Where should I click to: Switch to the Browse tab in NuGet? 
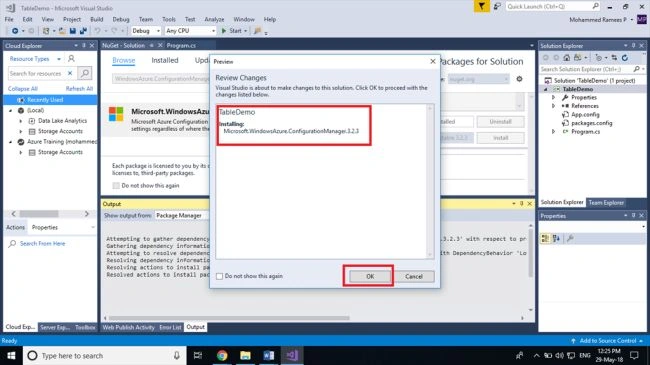(124, 61)
